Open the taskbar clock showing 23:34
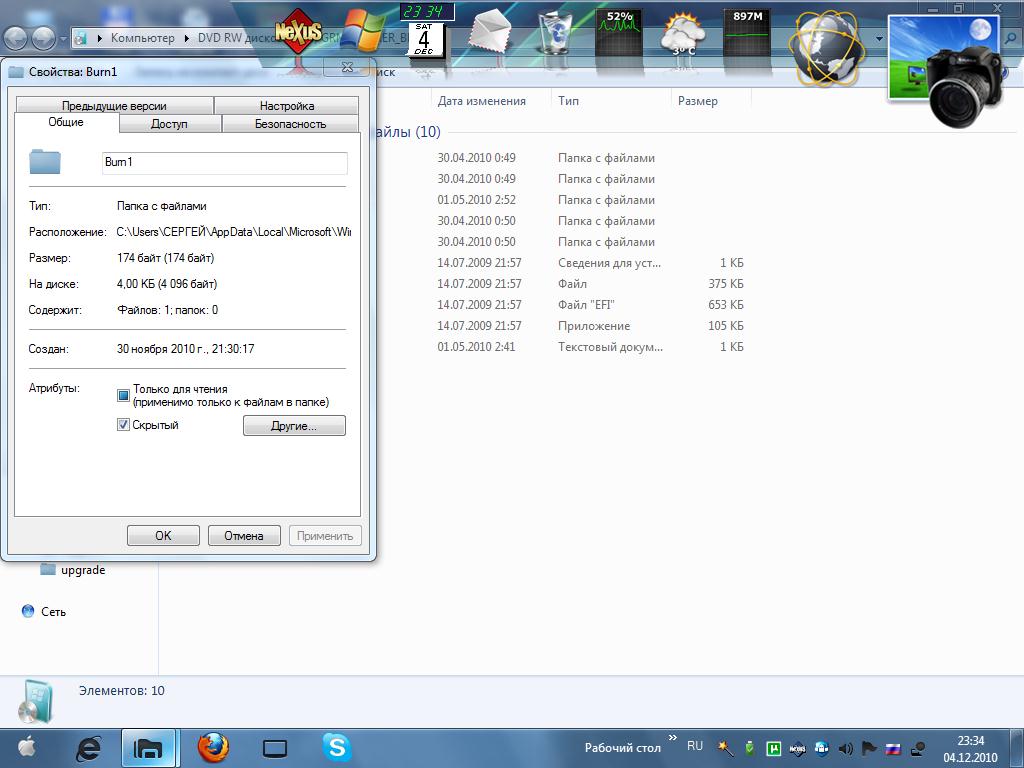The height and width of the screenshot is (768, 1024). coord(970,749)
